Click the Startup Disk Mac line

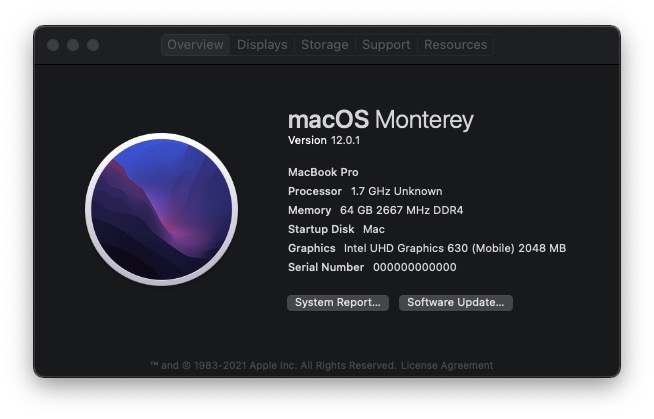[336, 229]
